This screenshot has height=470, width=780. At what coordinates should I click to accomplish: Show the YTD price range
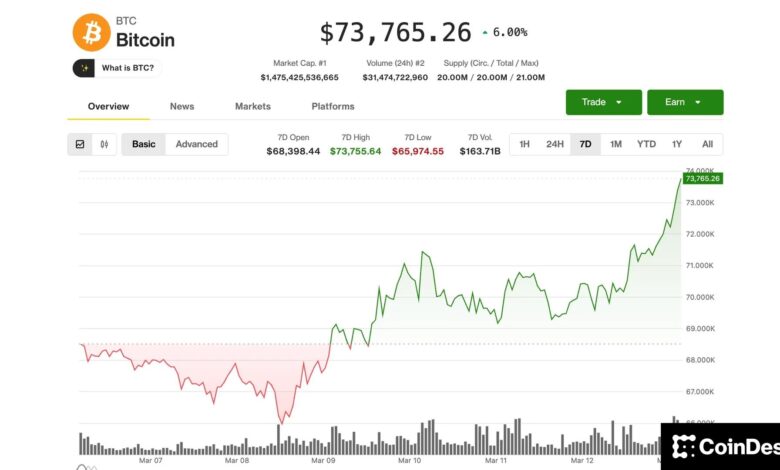(x=647, y=144)
